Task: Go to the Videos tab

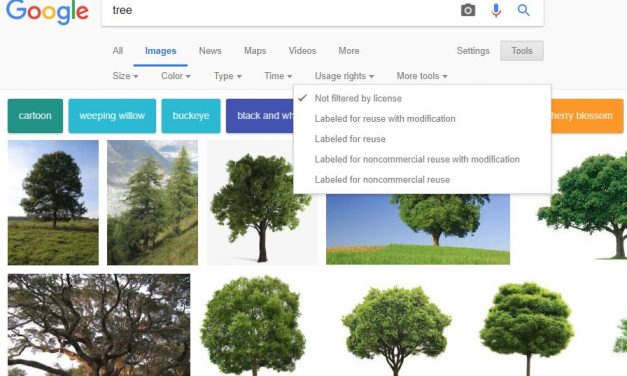Action: coord(302,51)
